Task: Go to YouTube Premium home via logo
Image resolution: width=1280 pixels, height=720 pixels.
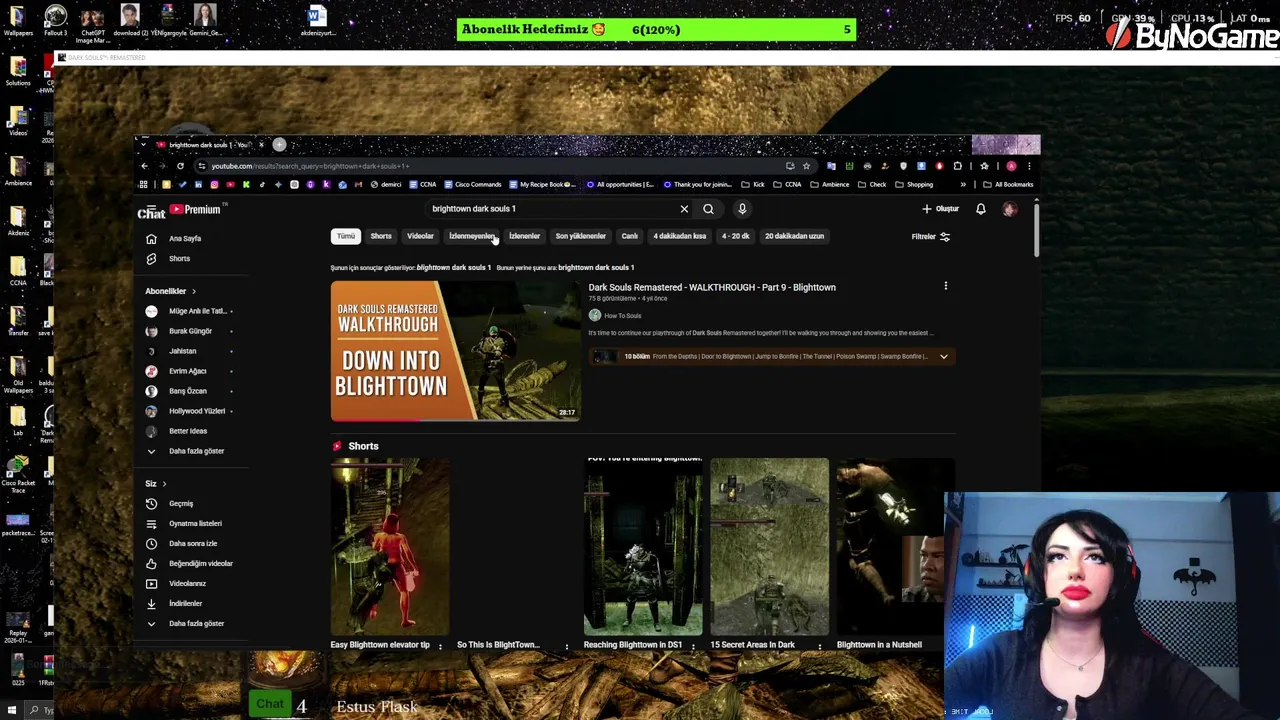Action: pyautogui.click(x=195, y=209)
